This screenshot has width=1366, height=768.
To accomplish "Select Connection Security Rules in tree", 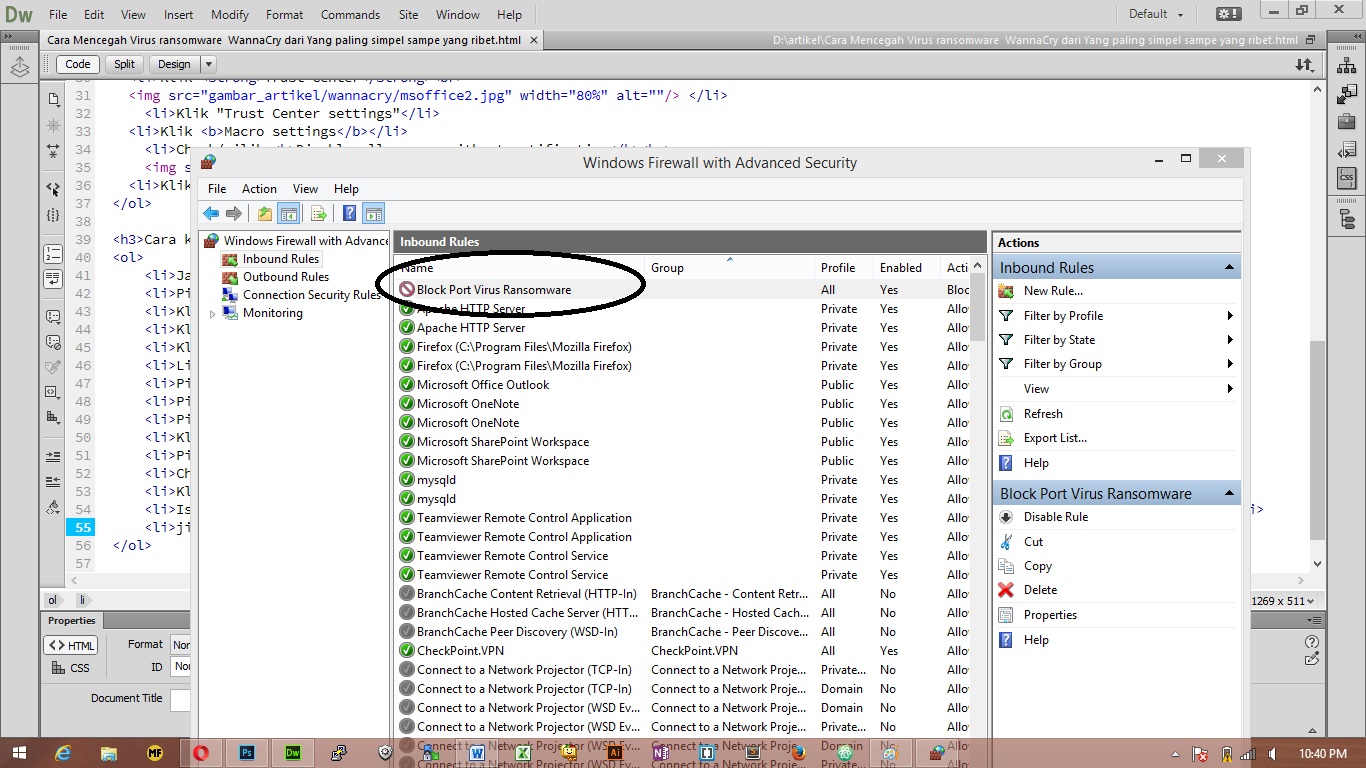I will (x=312, y=295).
